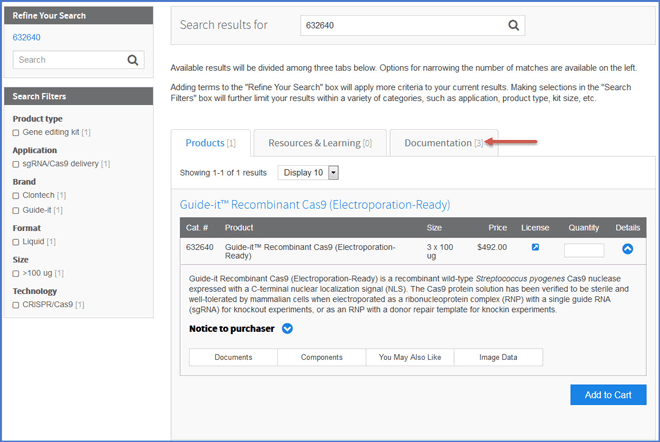The width and height of the screenshot is (660, 442).
Task: Click the Product type filter heading
Action: [x=37, y=119]
